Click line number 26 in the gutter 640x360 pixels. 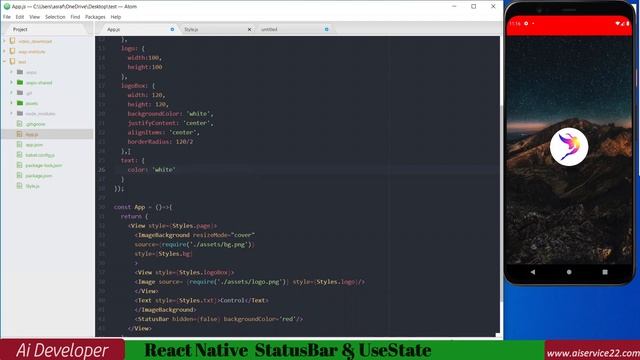(x=102, y=170)
